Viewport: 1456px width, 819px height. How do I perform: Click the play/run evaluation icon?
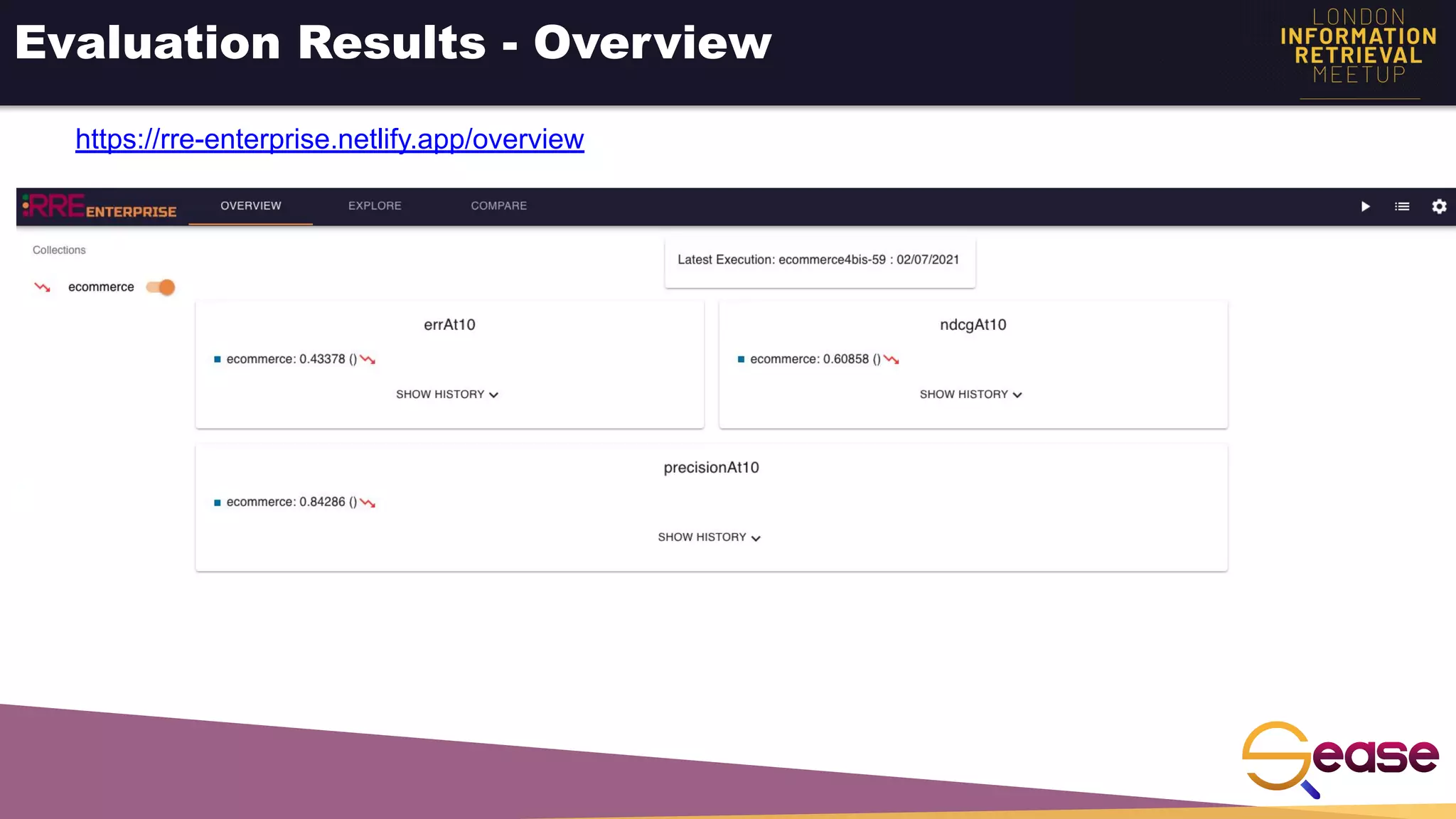tap(1365, 206)
